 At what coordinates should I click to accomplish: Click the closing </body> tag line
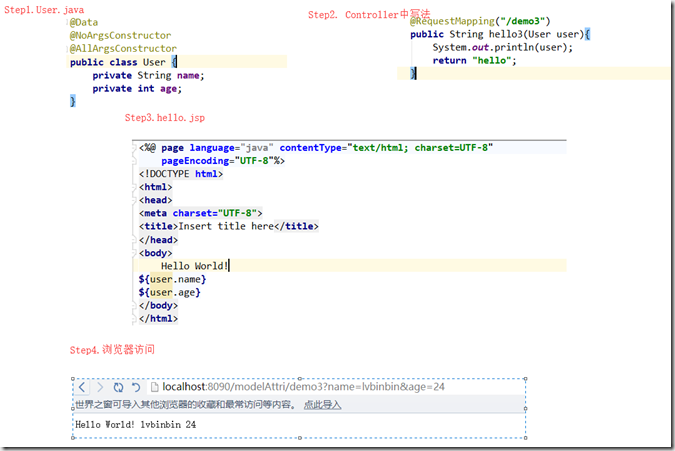[158, 306]
